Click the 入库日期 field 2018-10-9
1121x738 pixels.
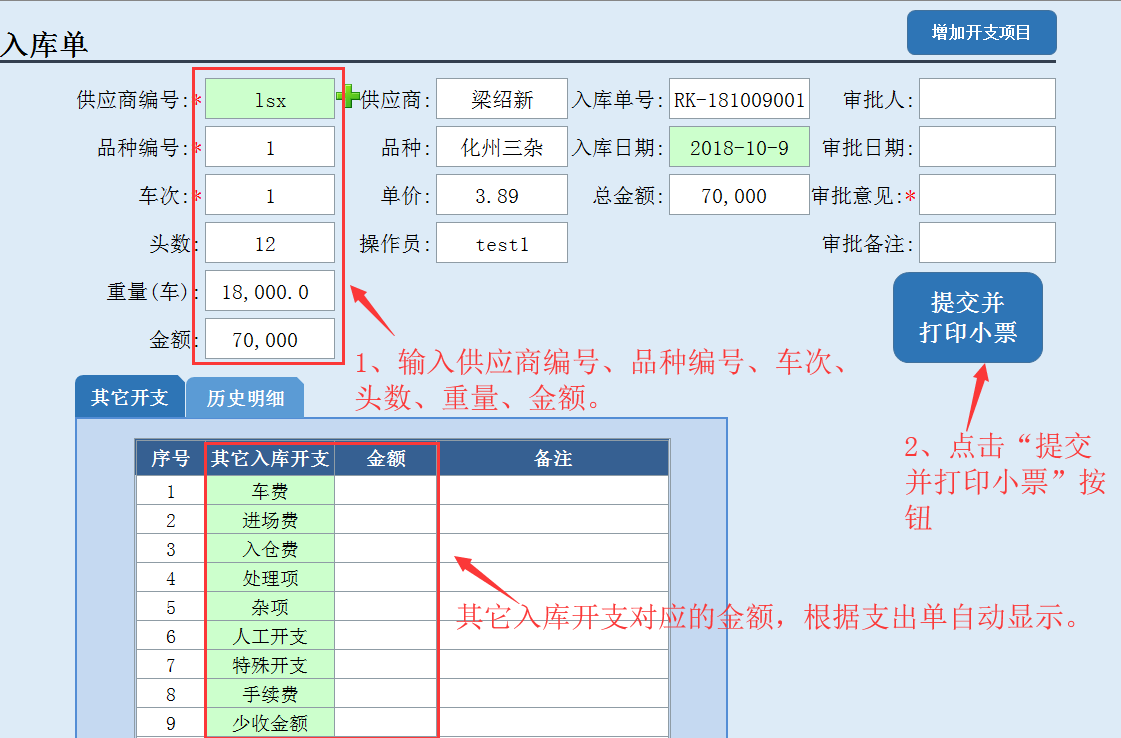[x=739, y=147]
